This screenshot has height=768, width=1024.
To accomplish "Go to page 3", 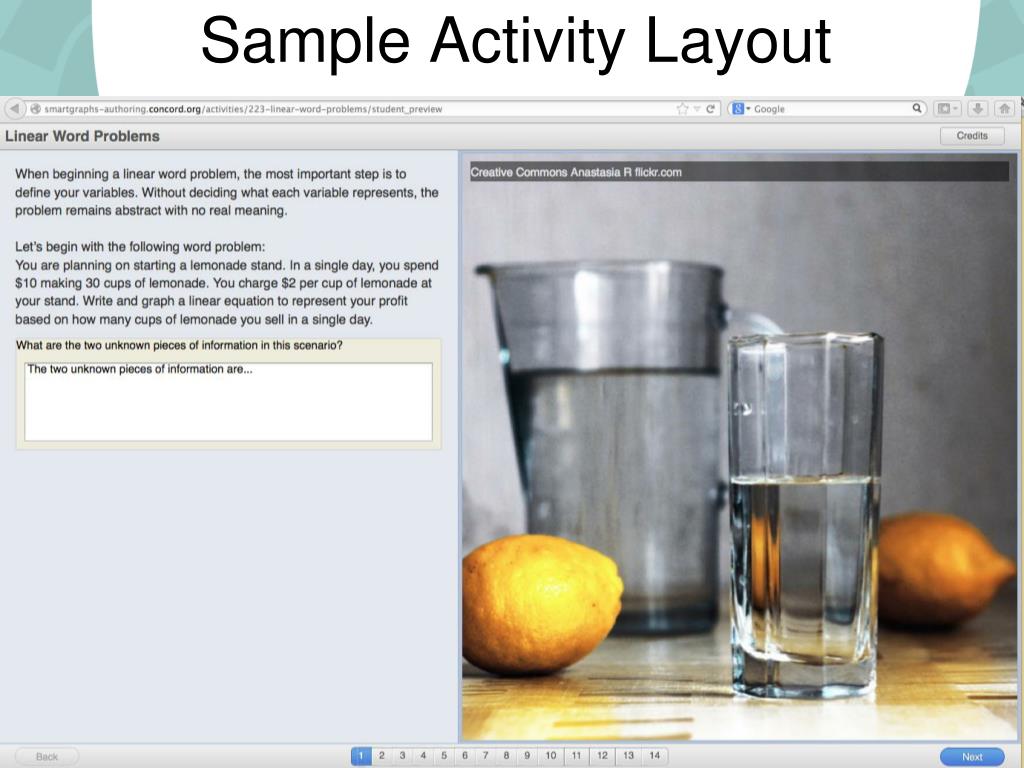I will tap(402, 756).
